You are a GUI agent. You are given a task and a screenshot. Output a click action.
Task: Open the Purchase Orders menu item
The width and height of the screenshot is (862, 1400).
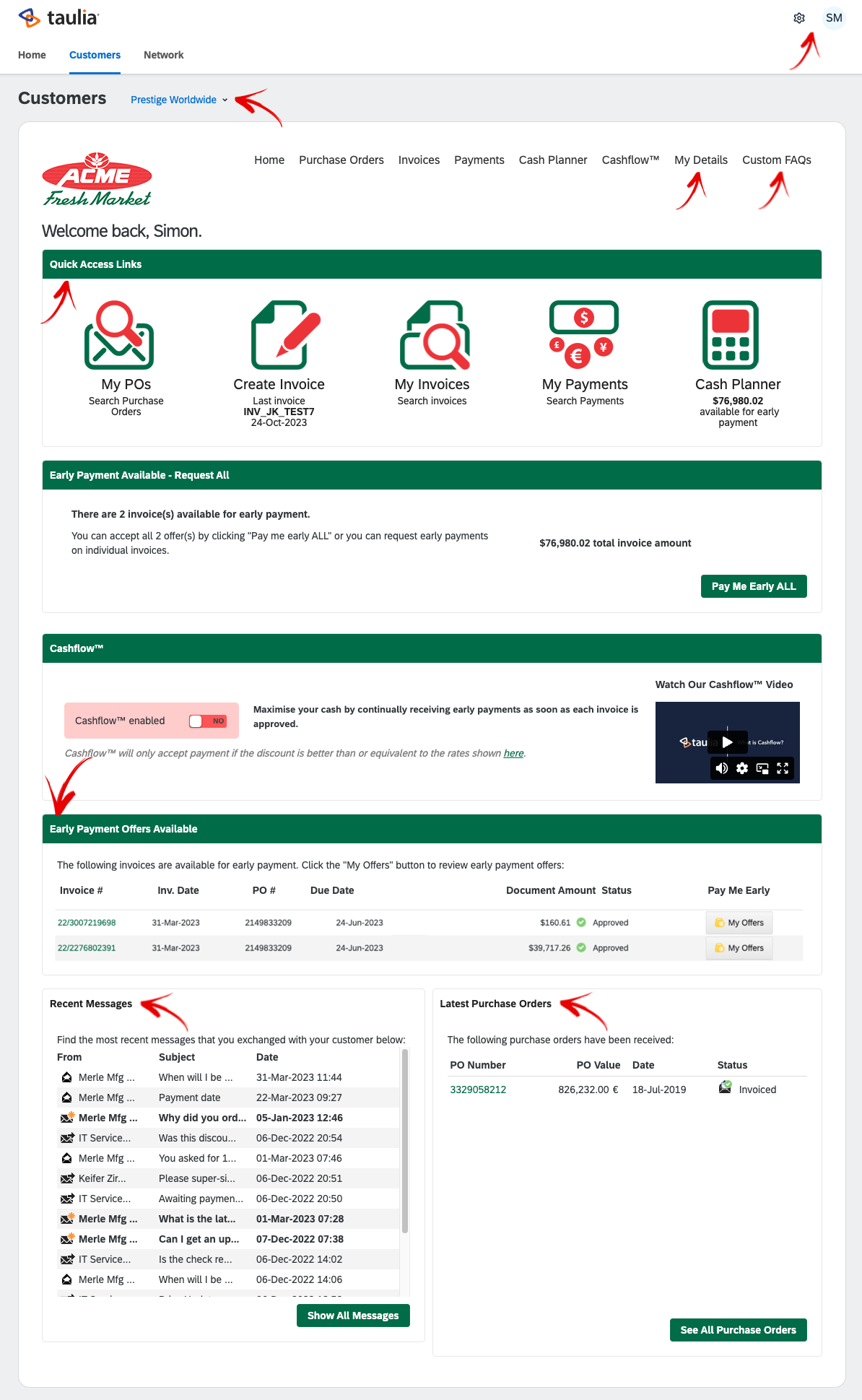pos(341,160)
